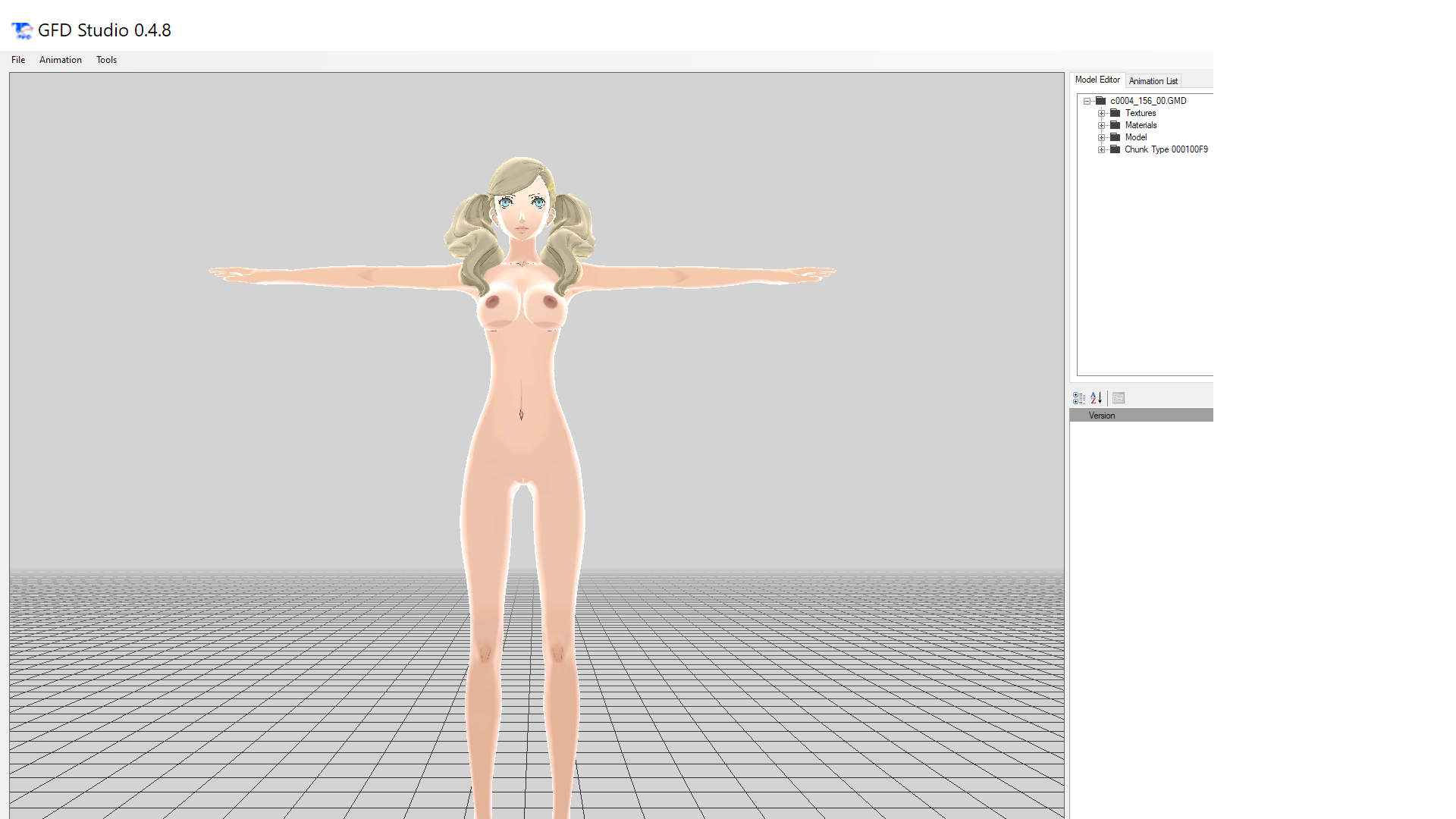Click the Version property category header

pos(1141,416)
